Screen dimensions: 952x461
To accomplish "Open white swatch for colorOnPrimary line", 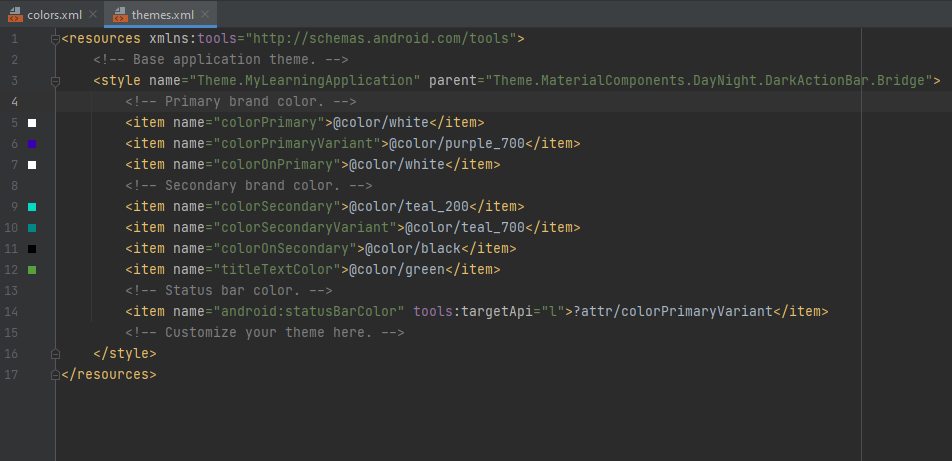I will [x=32, y=165].
